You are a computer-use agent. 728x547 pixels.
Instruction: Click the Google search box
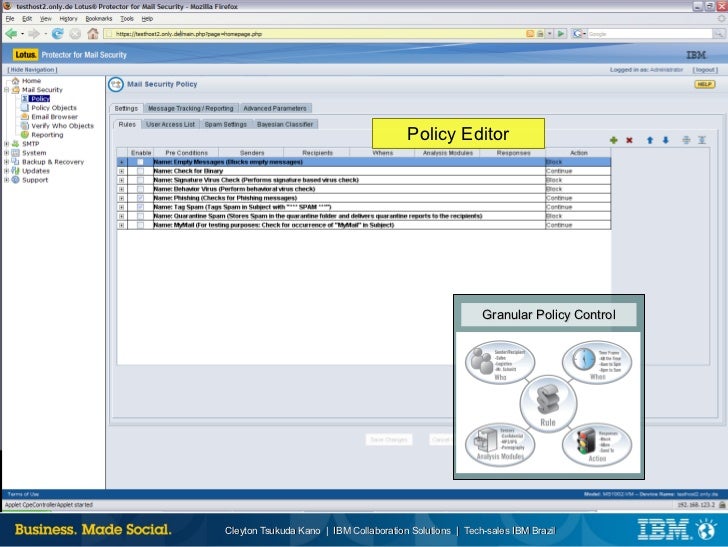650,34
